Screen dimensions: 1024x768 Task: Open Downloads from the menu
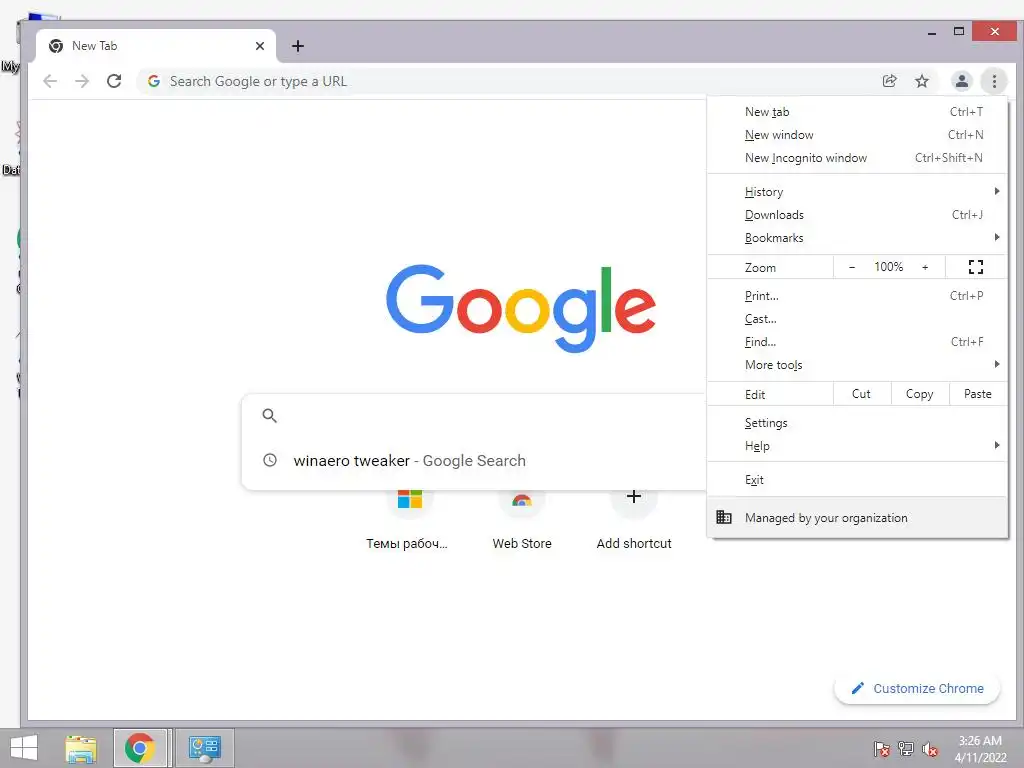pos(857,215)
